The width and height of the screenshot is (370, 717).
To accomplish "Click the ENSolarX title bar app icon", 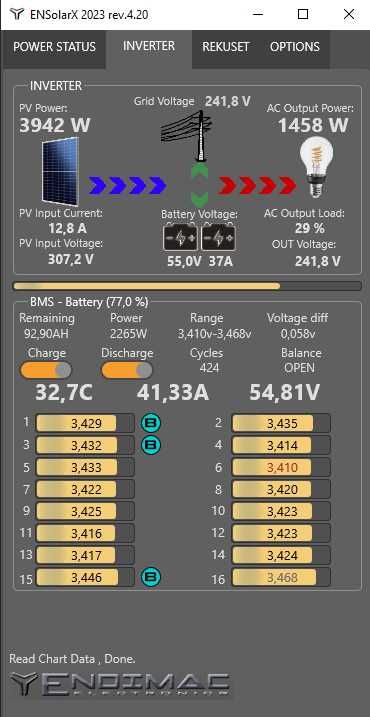I will (16, 14).
